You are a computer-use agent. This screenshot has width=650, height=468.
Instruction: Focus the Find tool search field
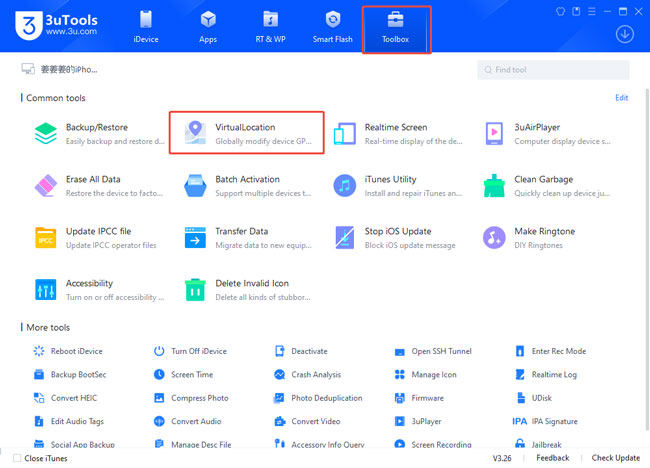coord(553,70)
